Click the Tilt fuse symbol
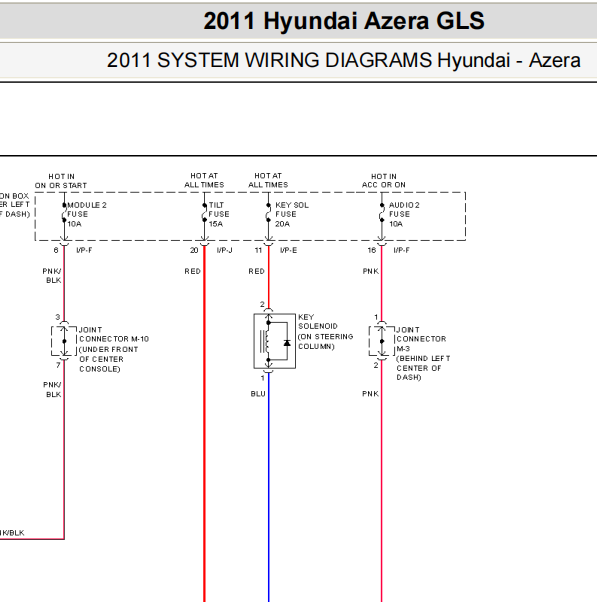 point(205,213)
